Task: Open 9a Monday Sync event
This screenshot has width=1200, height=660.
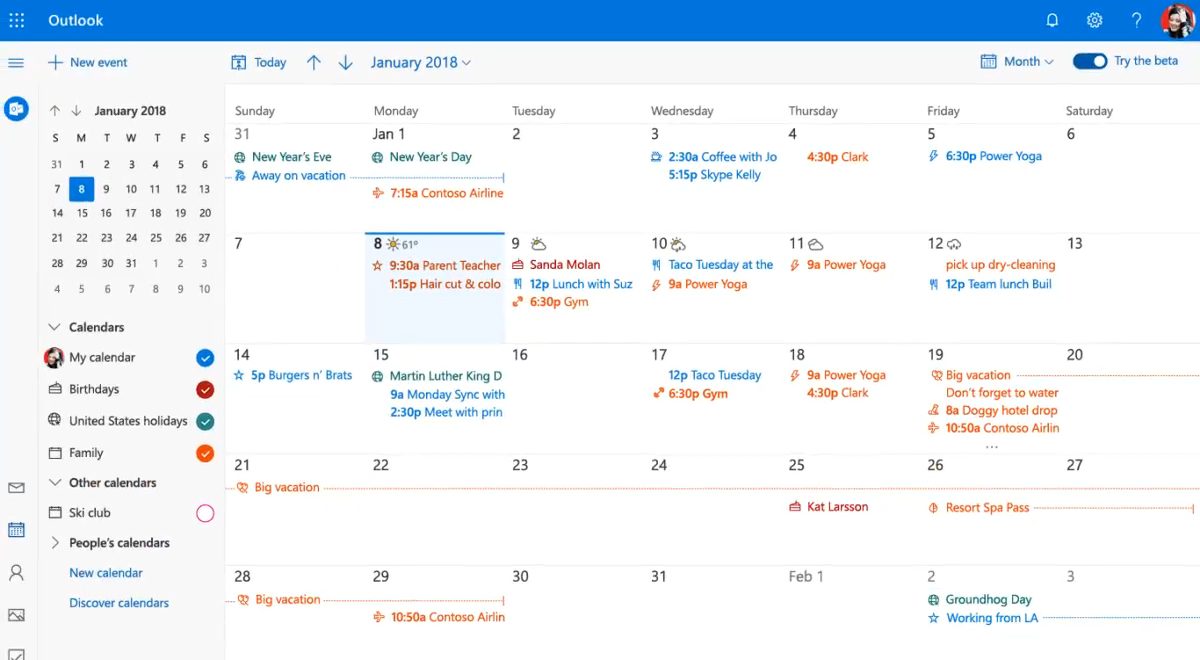Action: [x=447, y=395]
